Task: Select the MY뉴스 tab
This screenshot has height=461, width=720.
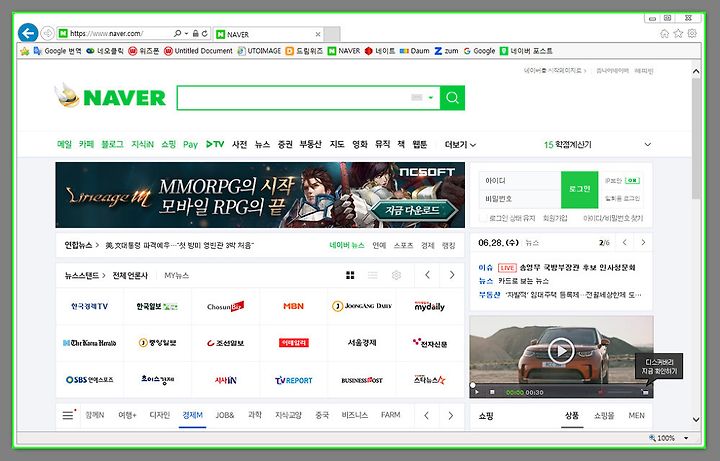Action: tap(177, 275)
